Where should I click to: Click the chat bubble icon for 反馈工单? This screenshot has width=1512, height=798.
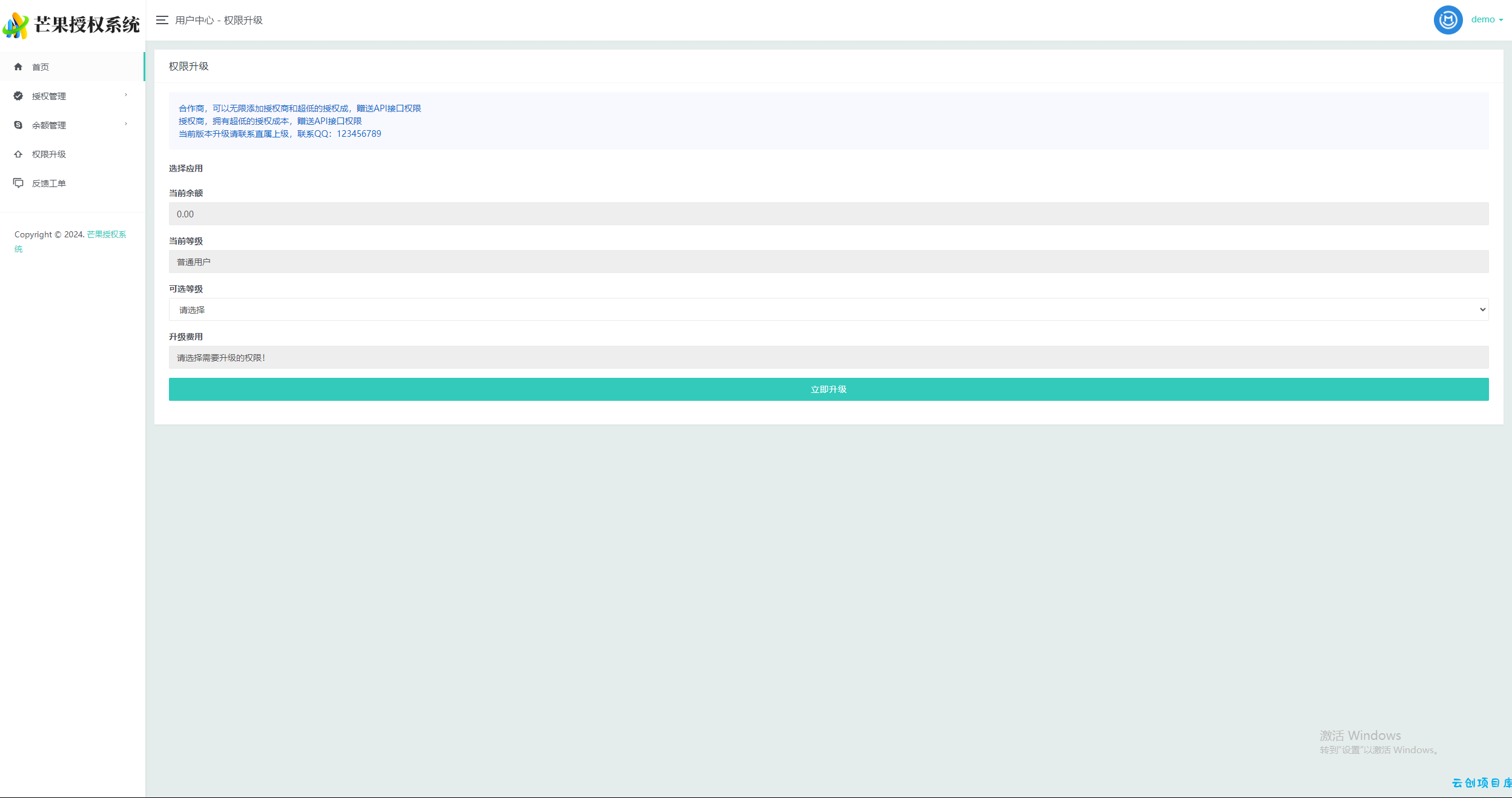[18, 183]
